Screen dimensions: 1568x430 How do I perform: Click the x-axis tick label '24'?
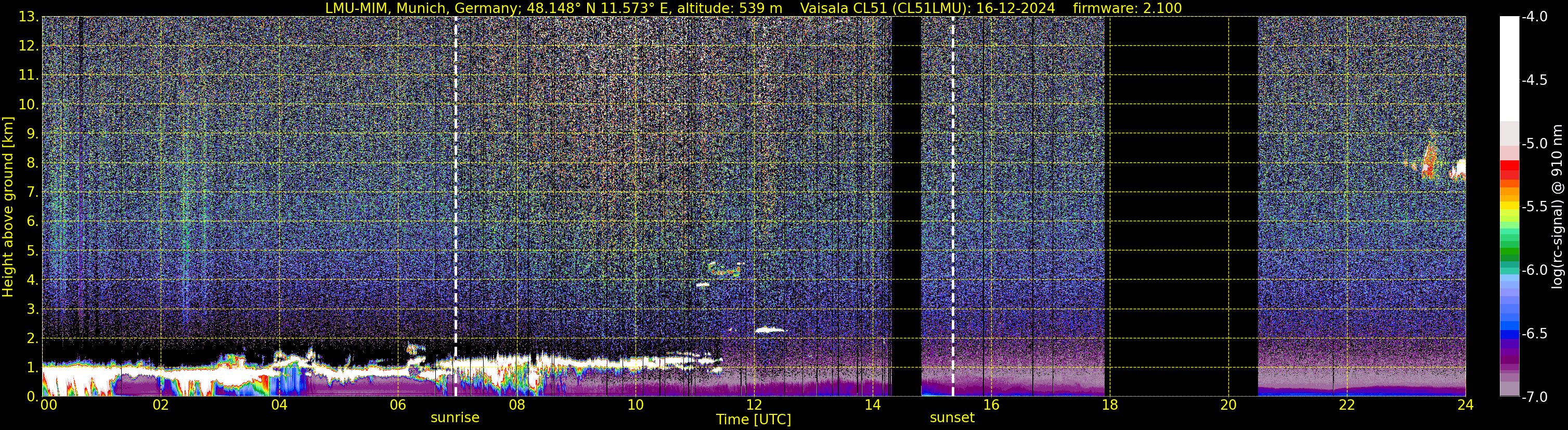point(1465,405)
